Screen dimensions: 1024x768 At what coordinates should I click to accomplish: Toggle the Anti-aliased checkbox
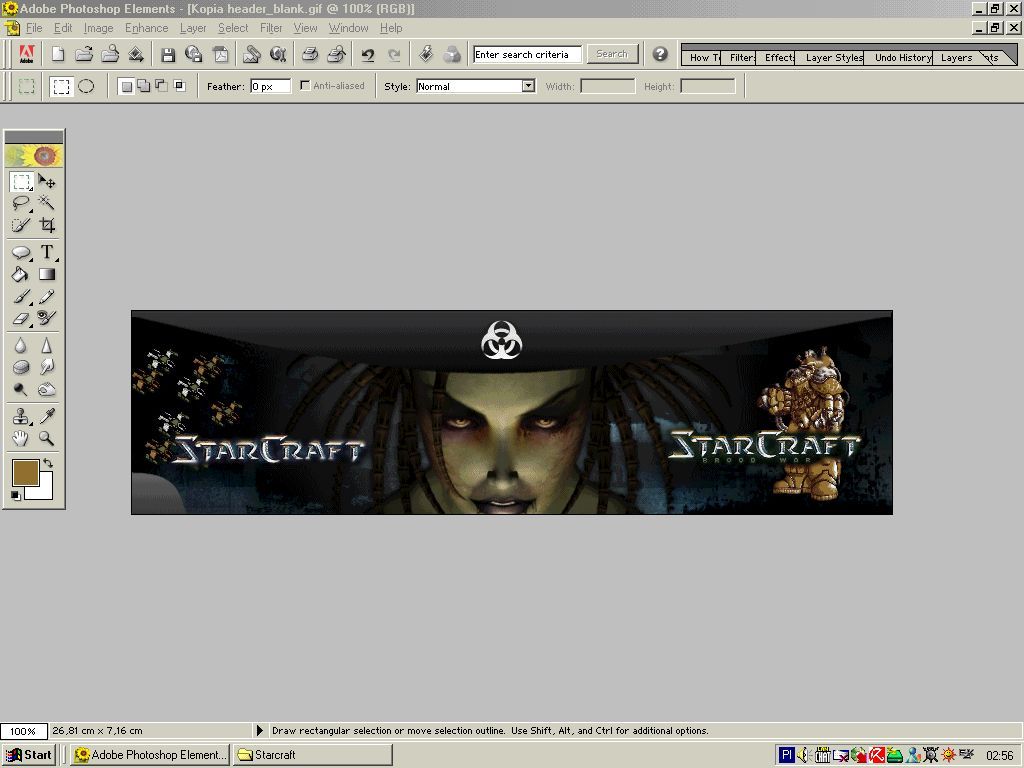click(305, 86)
